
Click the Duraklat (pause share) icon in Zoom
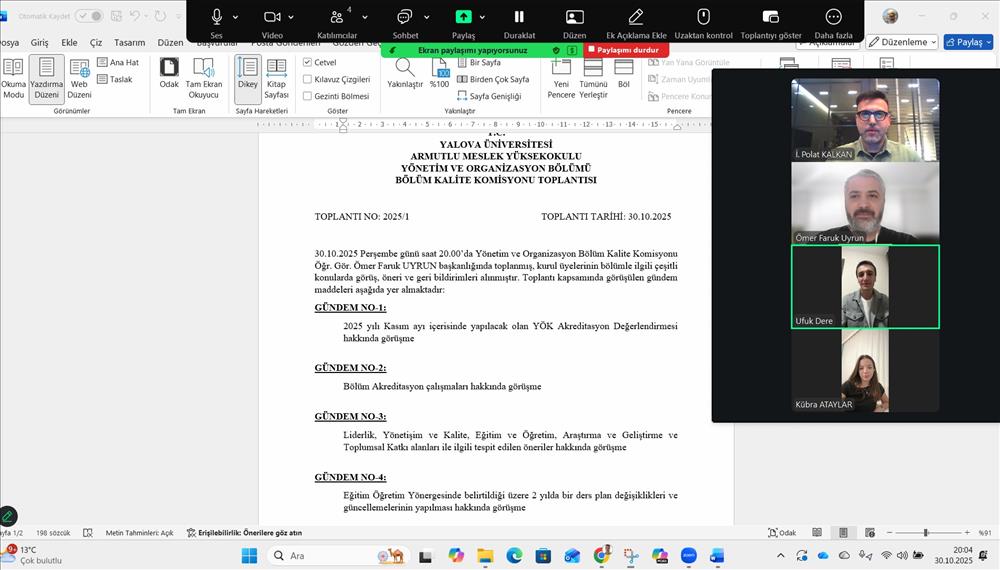[x=519, y=17]
